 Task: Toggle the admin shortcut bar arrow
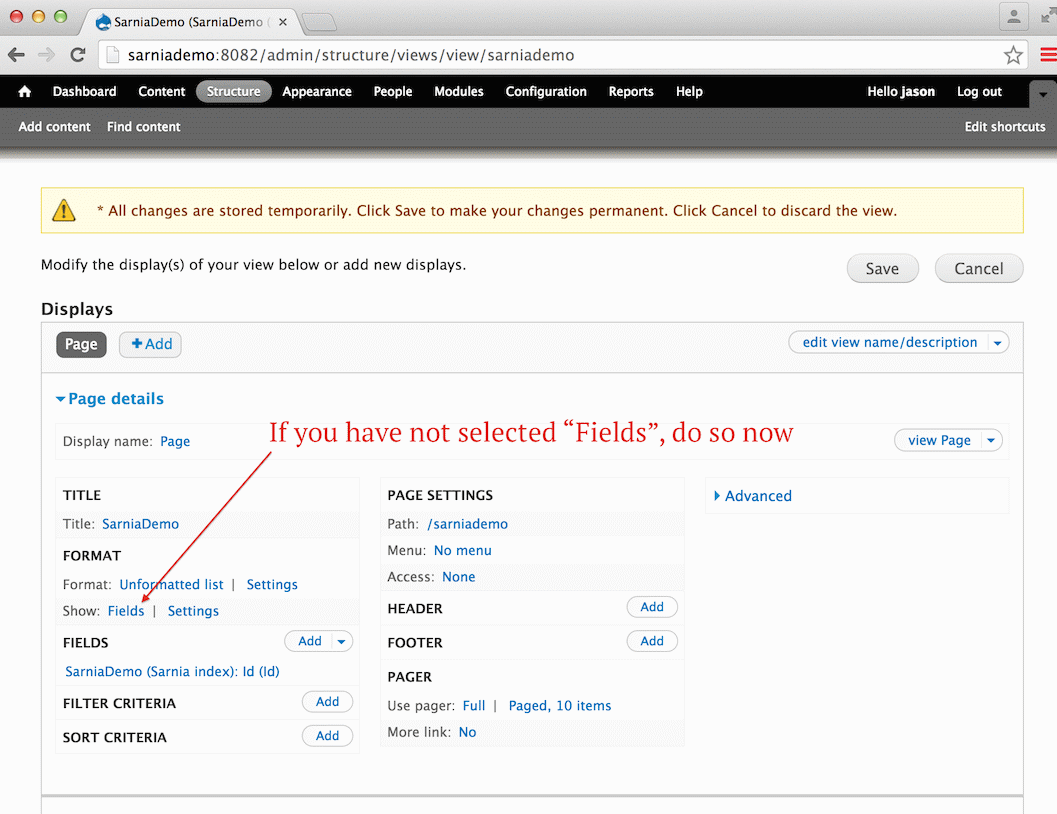coord(1043,93)
